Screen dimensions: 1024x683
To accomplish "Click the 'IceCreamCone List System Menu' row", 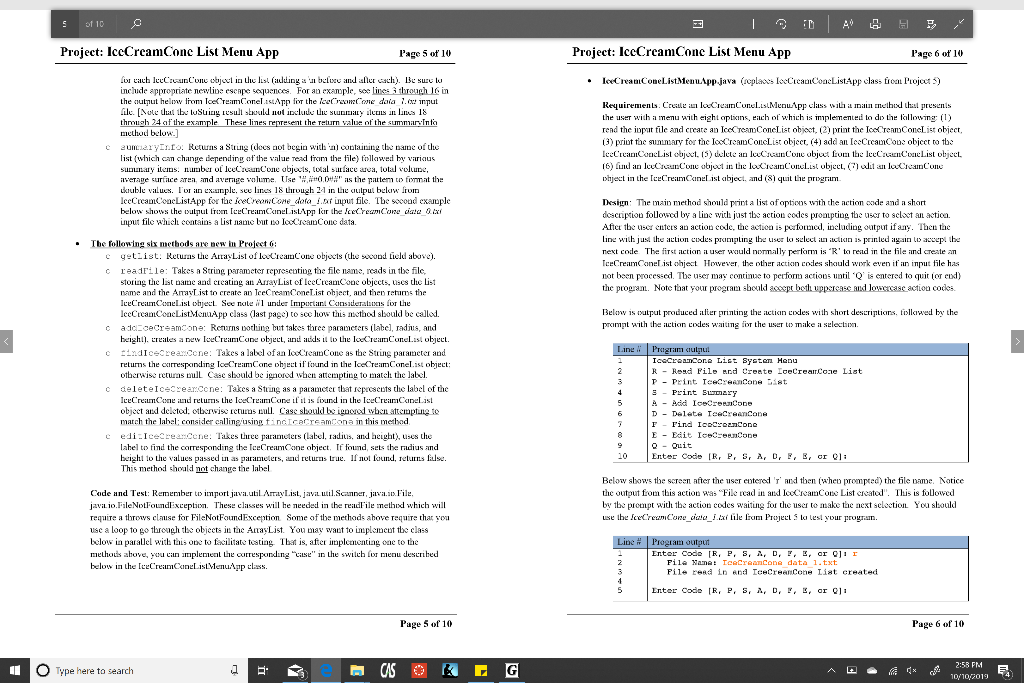I will (x=724, y=360).
